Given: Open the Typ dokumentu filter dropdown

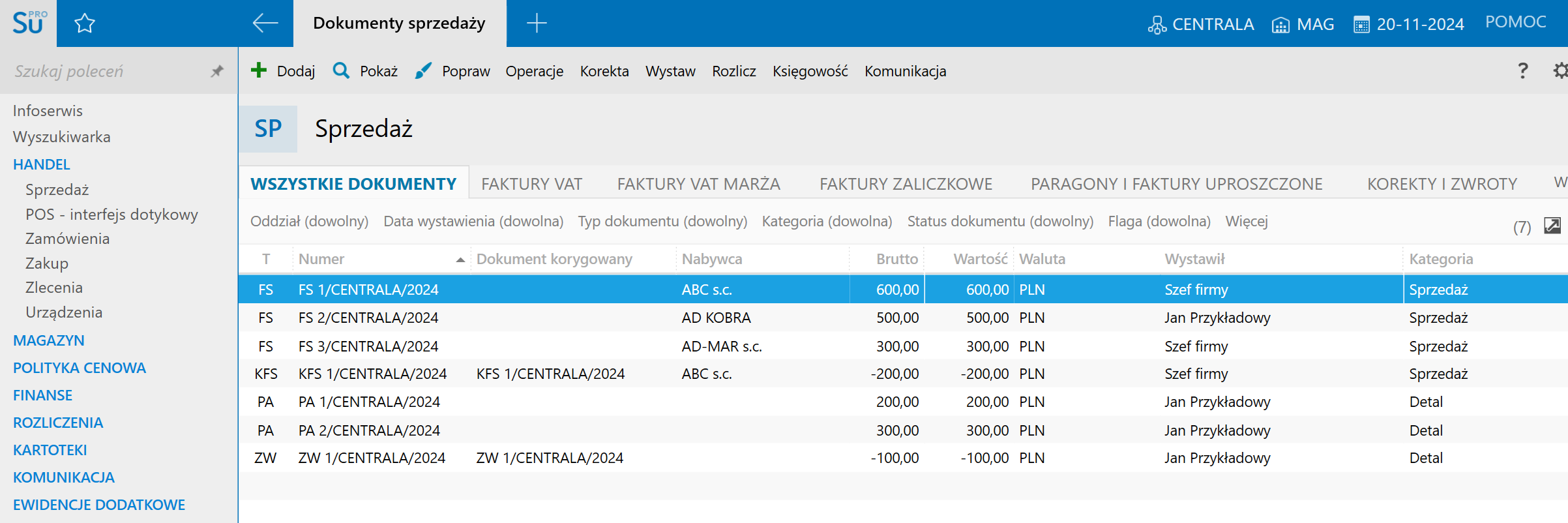Looking at the screenshot, I should click(662, 221).
